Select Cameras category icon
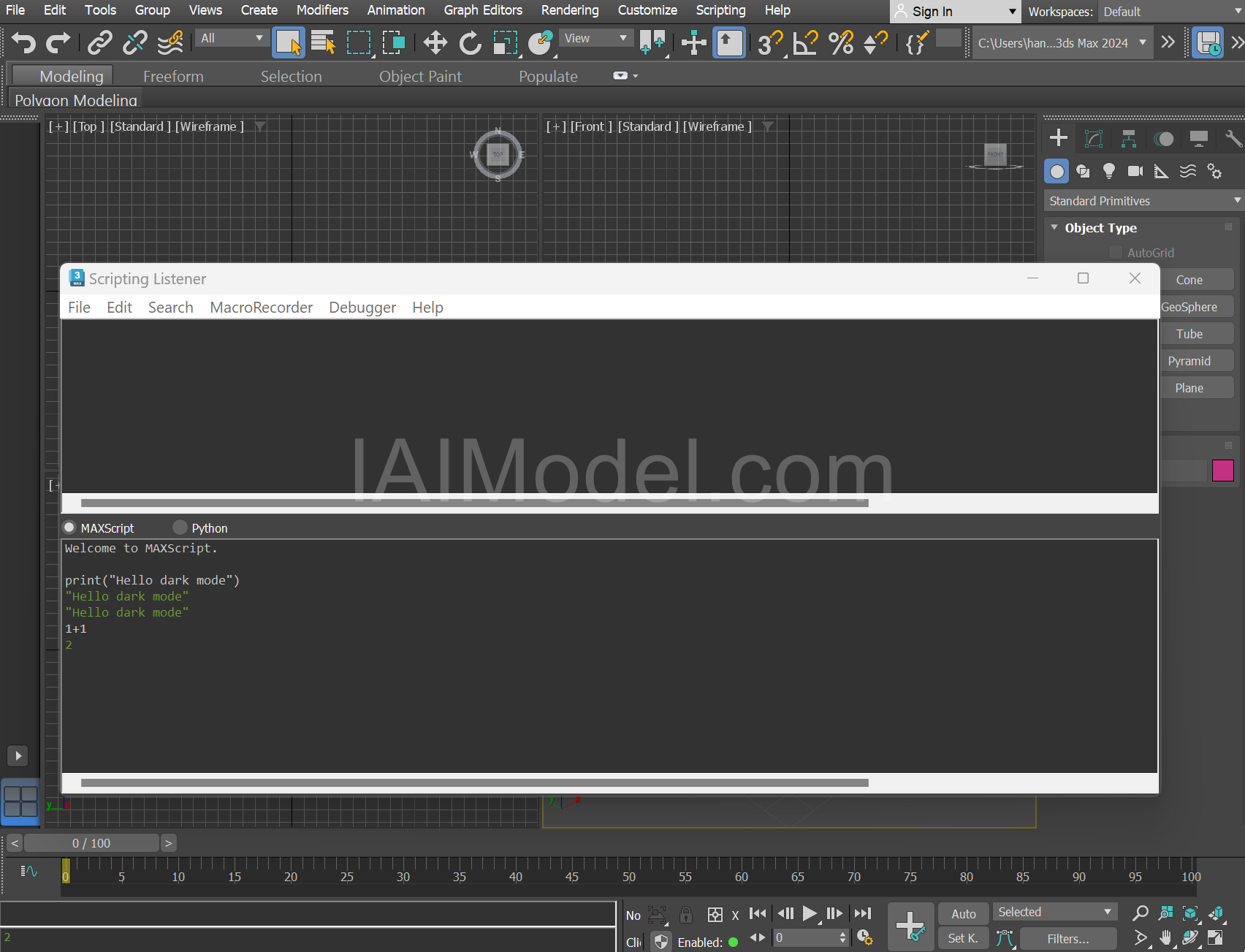This screenshot has height=952, width=1245. pos(1135,171)
